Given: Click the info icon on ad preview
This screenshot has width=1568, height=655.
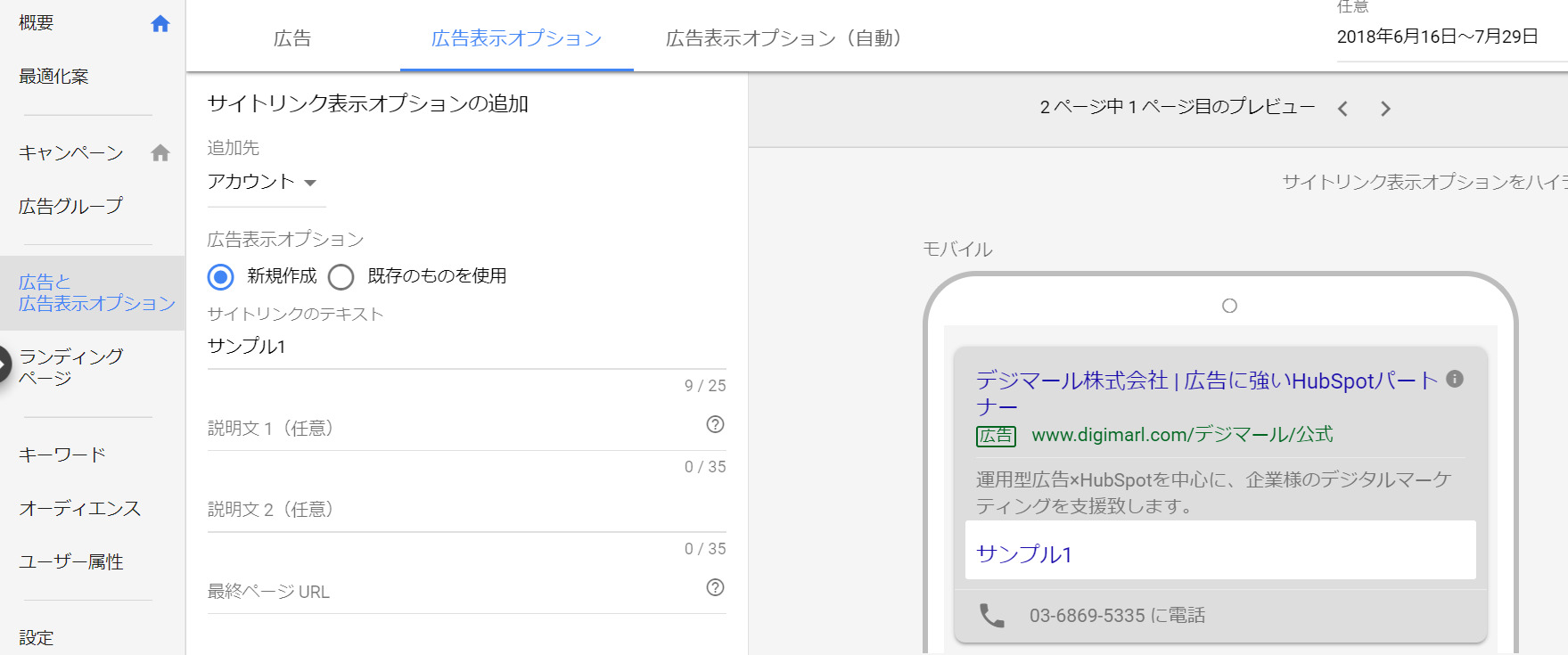Looking at the screenshot, I should point(1455,379).
